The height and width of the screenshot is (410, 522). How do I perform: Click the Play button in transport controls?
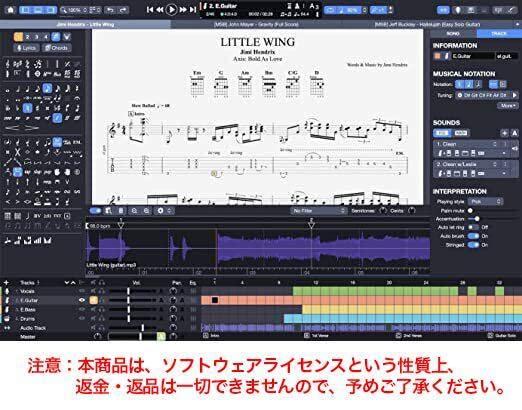tap(171, 9)
